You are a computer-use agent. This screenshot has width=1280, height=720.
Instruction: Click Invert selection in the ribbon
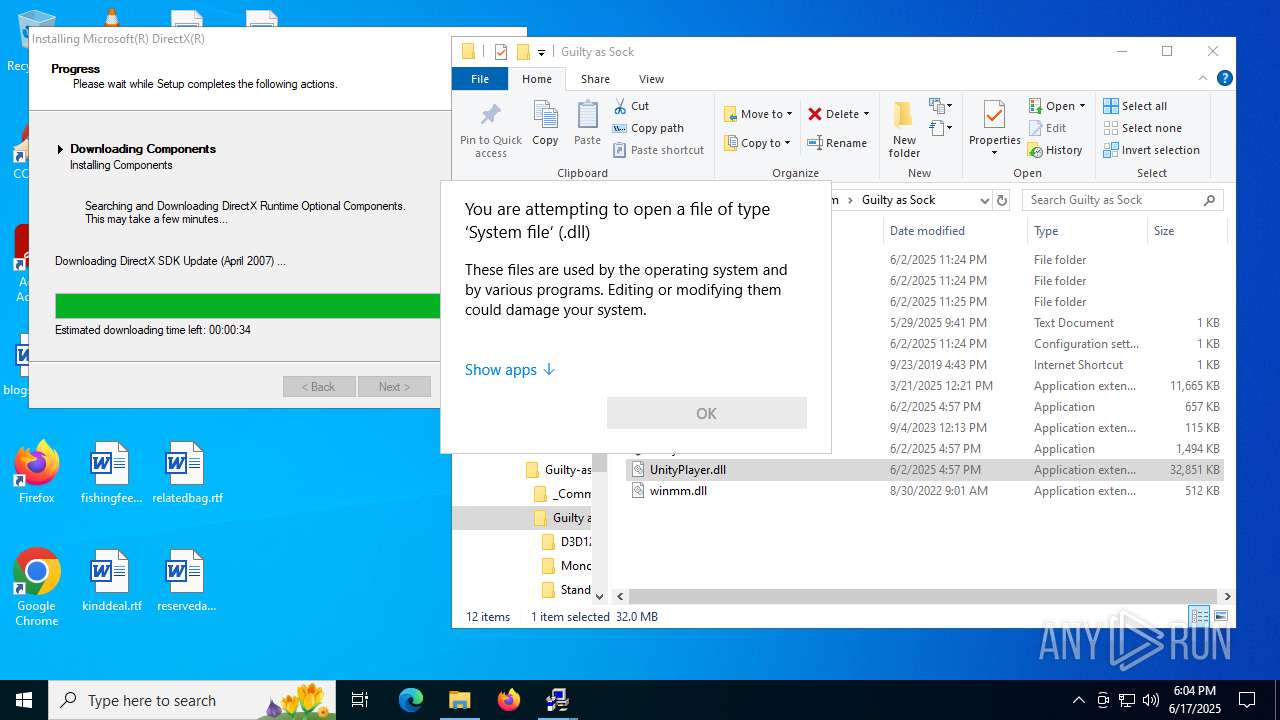1151,150
